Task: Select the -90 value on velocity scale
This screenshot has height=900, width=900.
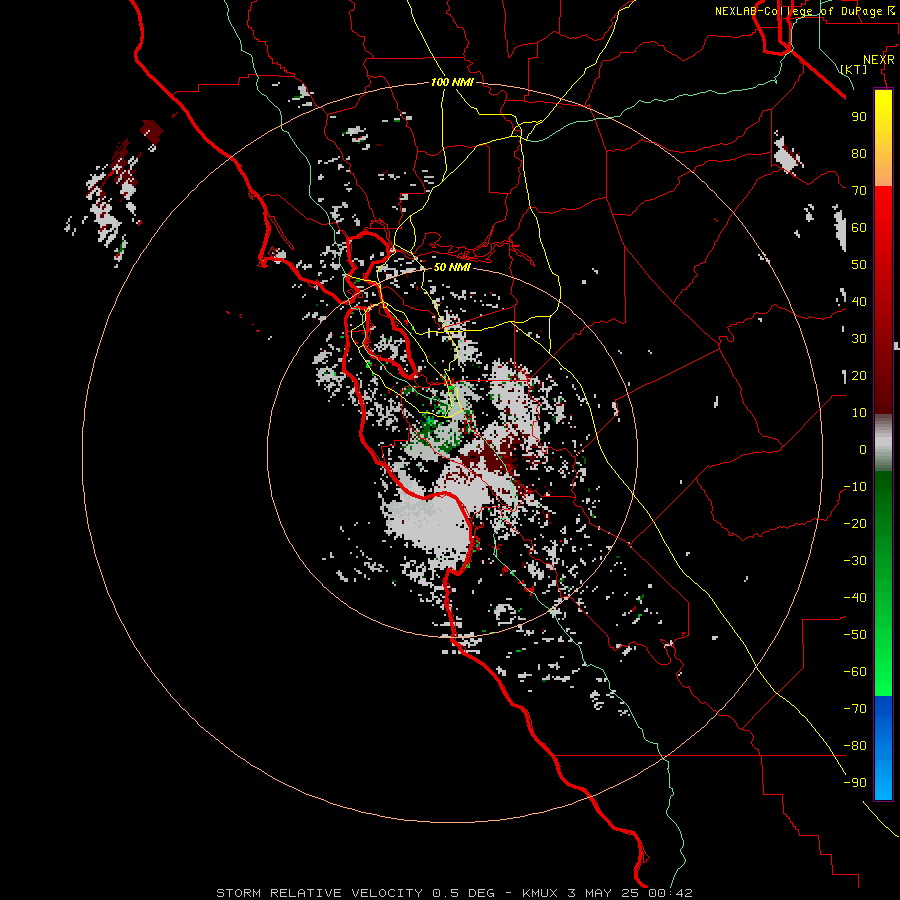Action: pyautogui.click(x=855, y=783)
